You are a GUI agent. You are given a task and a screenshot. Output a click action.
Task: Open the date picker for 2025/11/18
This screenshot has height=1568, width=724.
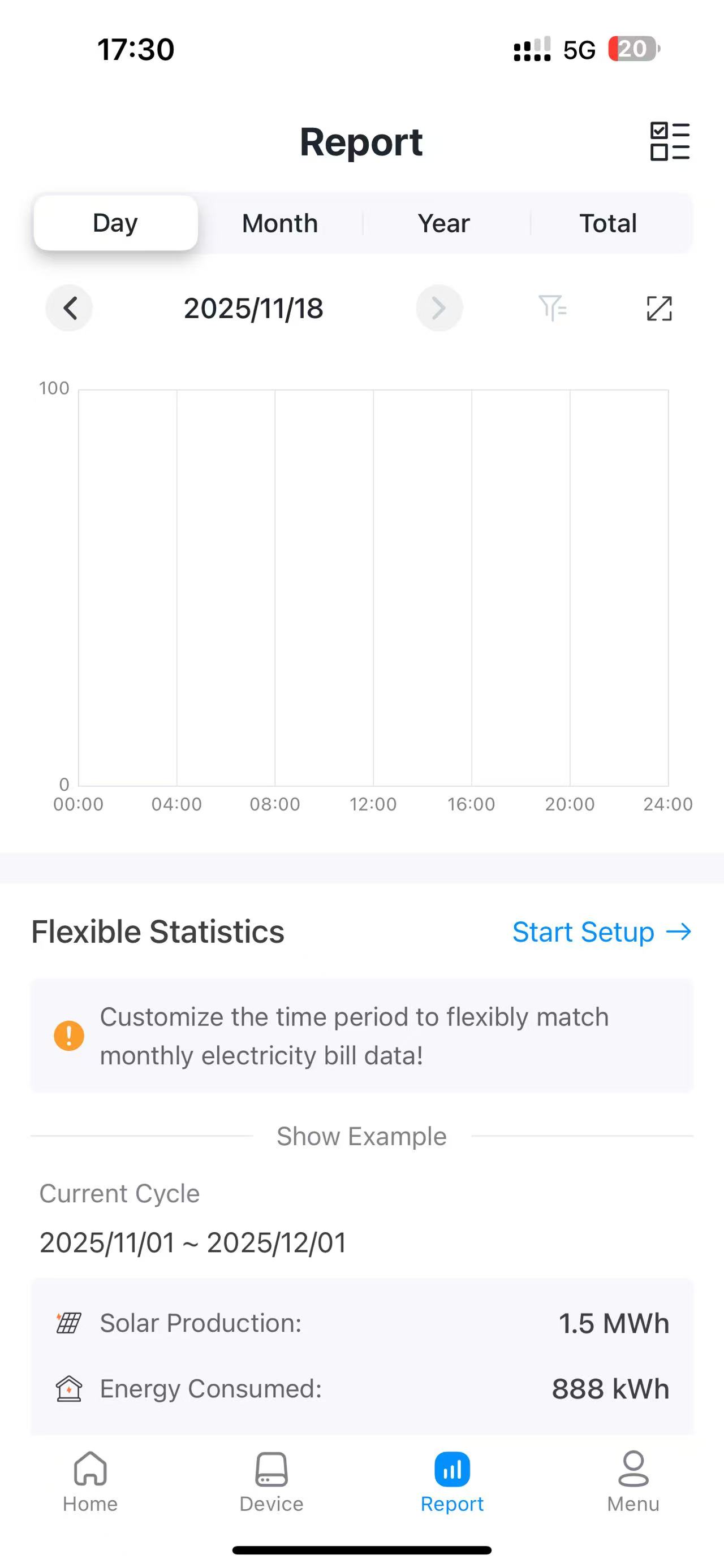tap(253, 309)
